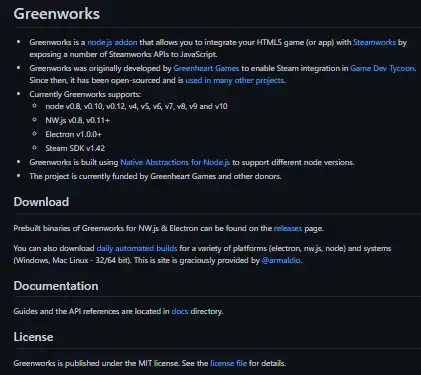Open the daily automated builds link

pyautogui.click(x=137, y=248)
